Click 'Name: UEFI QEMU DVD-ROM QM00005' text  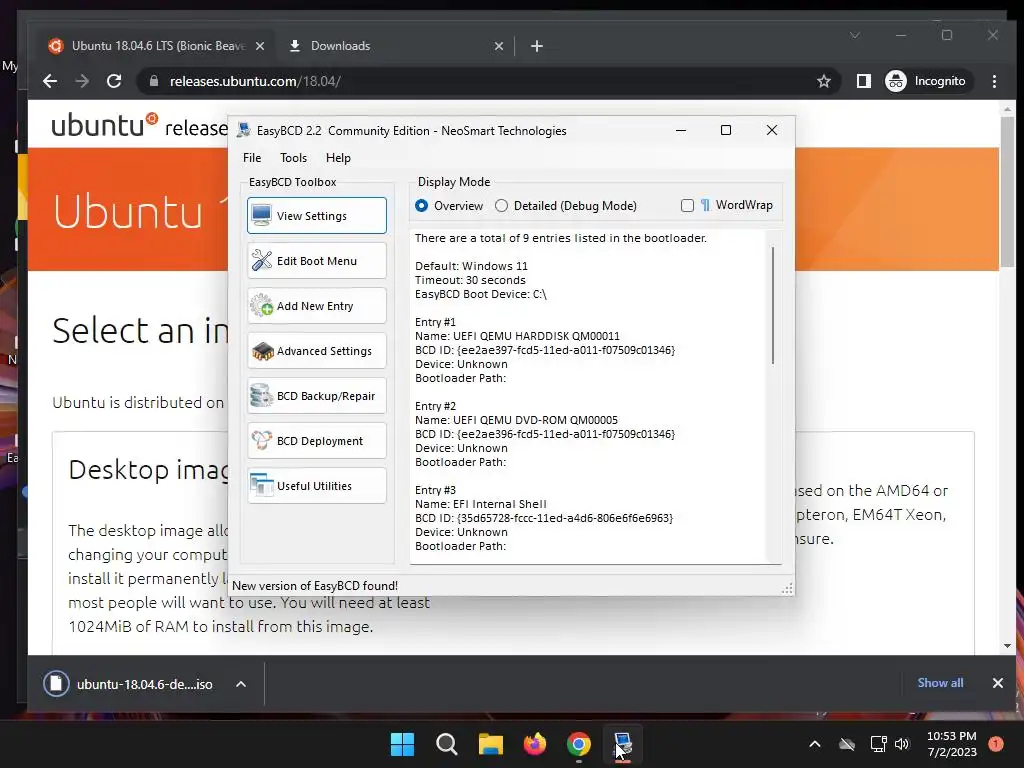pos(516,420)
